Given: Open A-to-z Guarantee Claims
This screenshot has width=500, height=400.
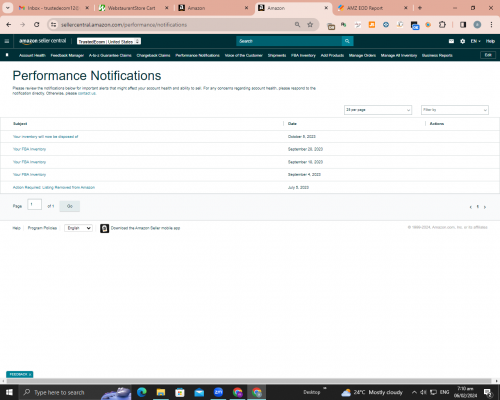Looking at the screenshot, I should [110, 55].
